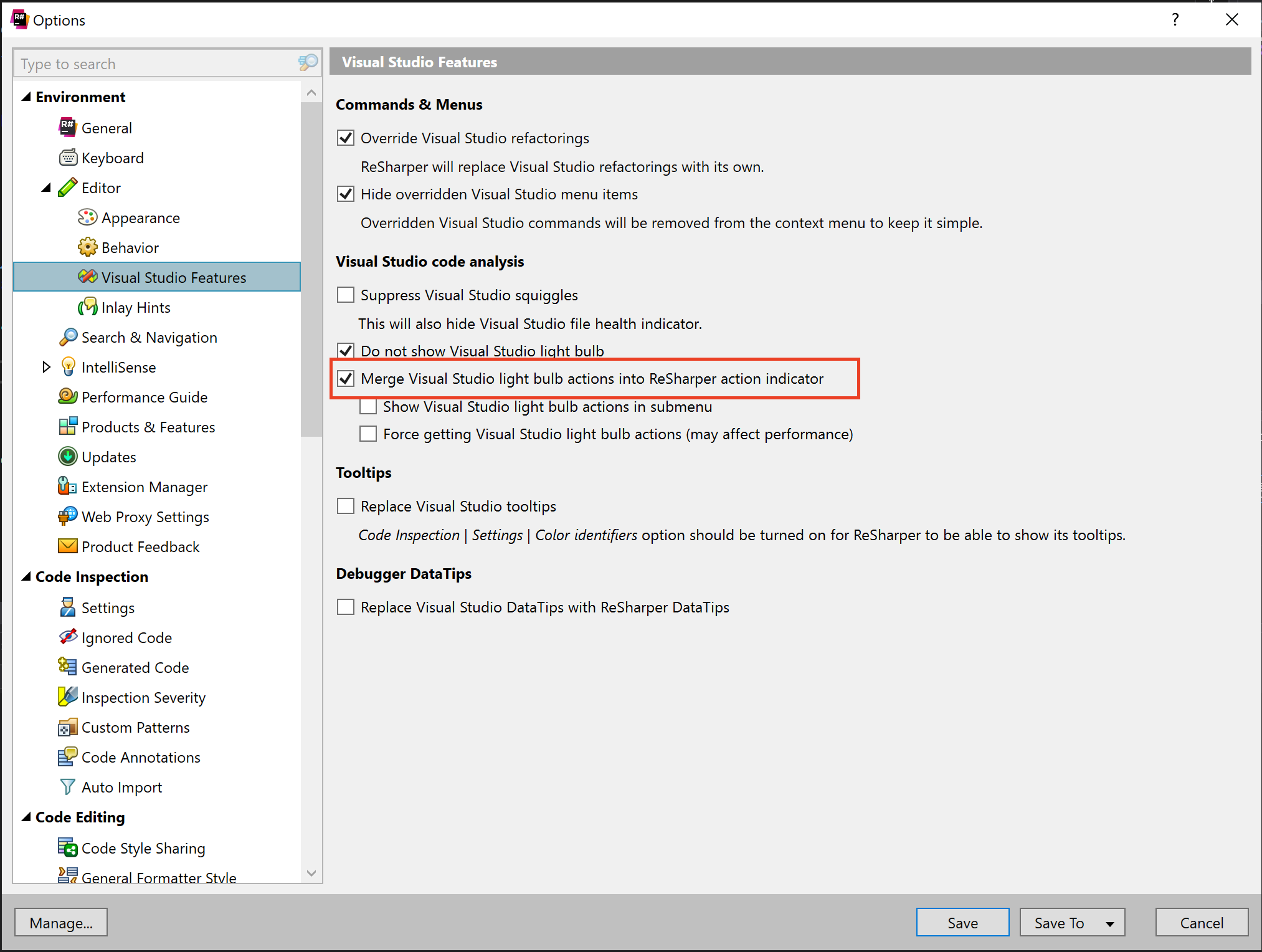Enable 'Replace Visual Studio DataTips' checkbox

[x=347, y=607]
